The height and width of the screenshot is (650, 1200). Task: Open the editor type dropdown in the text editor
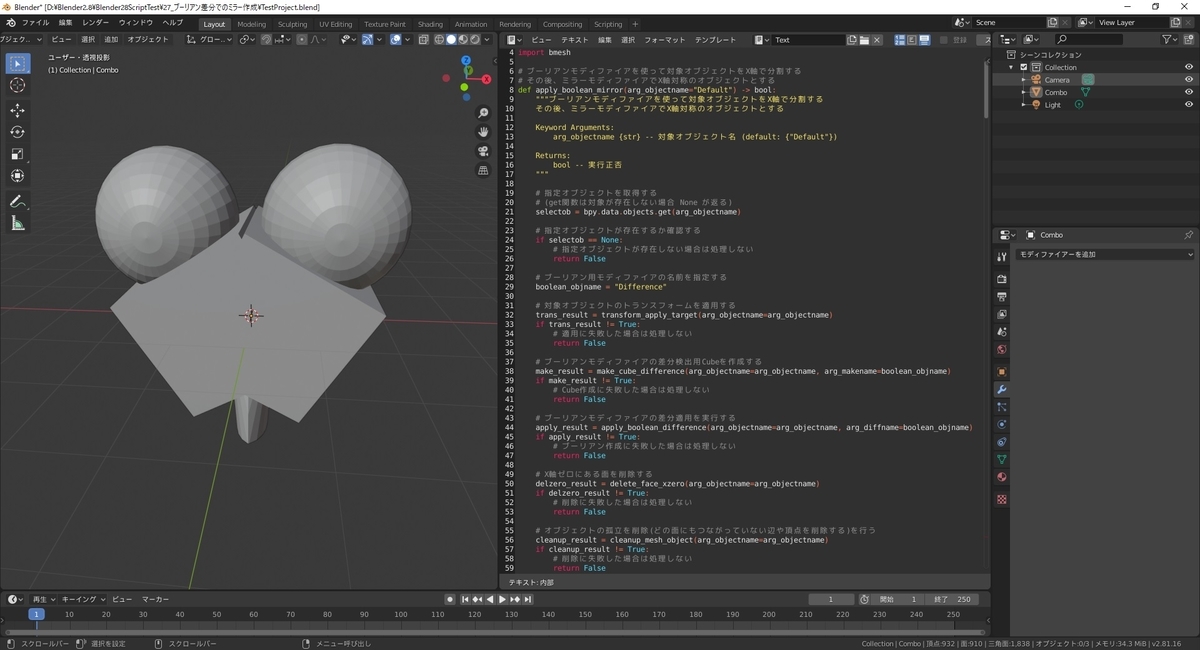tap(511, 40)
